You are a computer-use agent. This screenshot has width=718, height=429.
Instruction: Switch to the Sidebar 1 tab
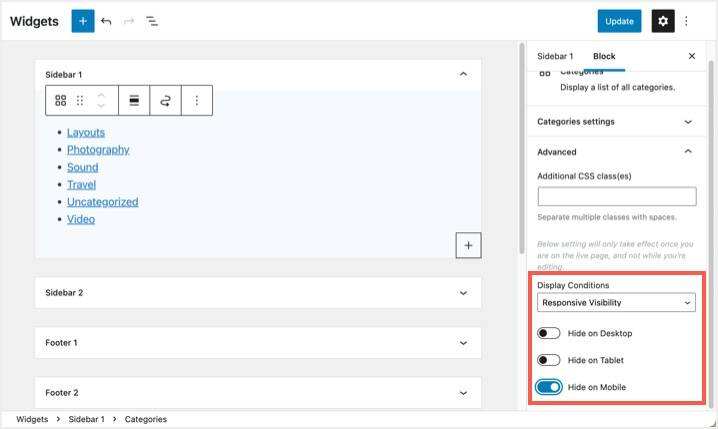pyautogui.click(x=555, y=57)
